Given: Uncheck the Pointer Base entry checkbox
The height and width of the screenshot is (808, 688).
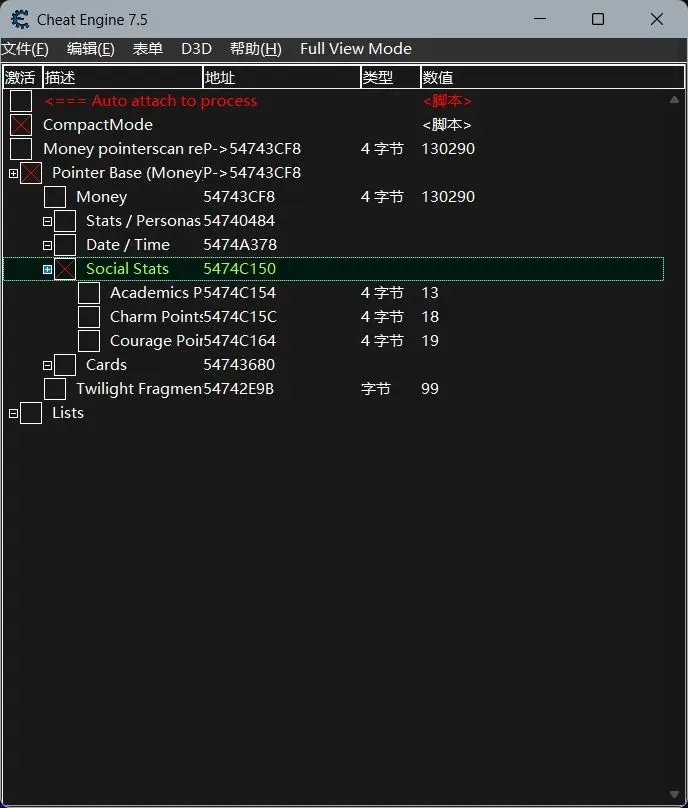Looking at the screenshot, I should click(x=31, y=173).
